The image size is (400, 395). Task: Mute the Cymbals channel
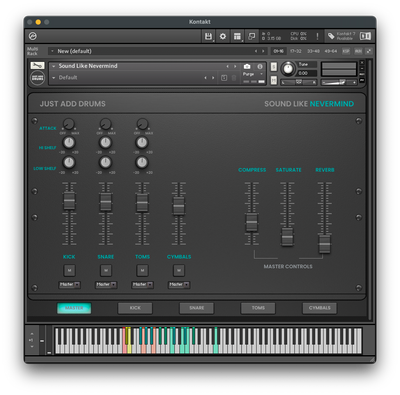(179, 270)
